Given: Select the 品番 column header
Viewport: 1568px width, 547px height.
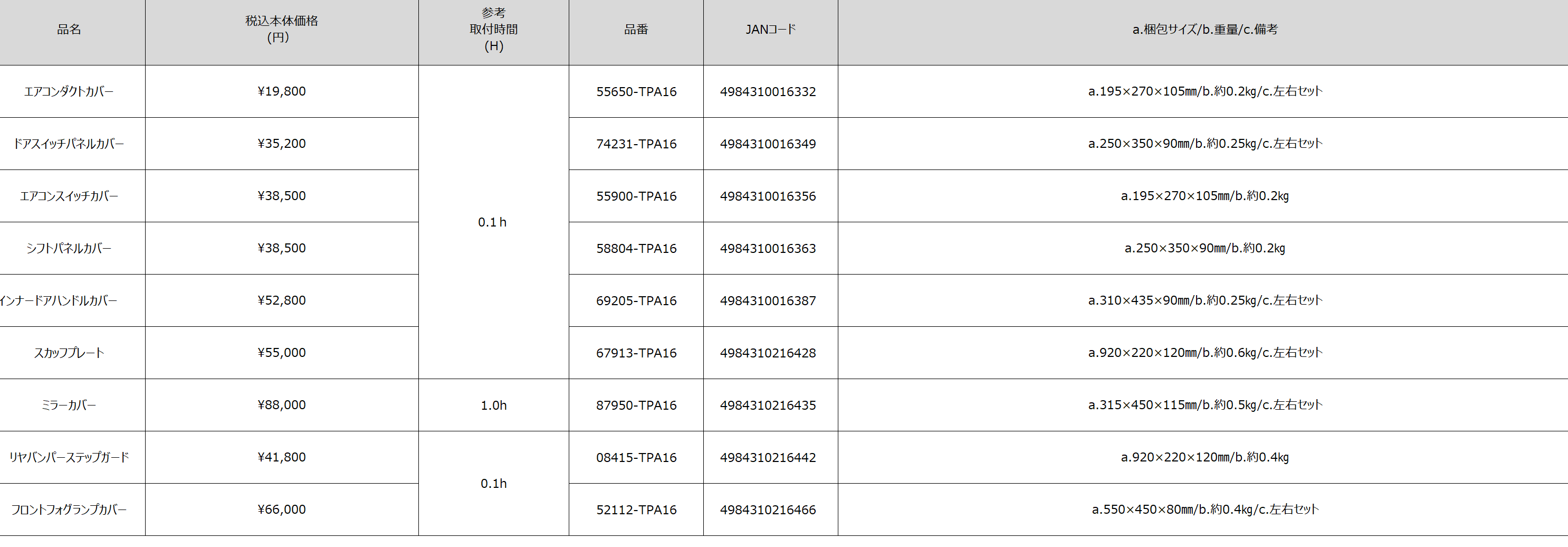Looking at the screenshot, I should (x=636, y=29).
